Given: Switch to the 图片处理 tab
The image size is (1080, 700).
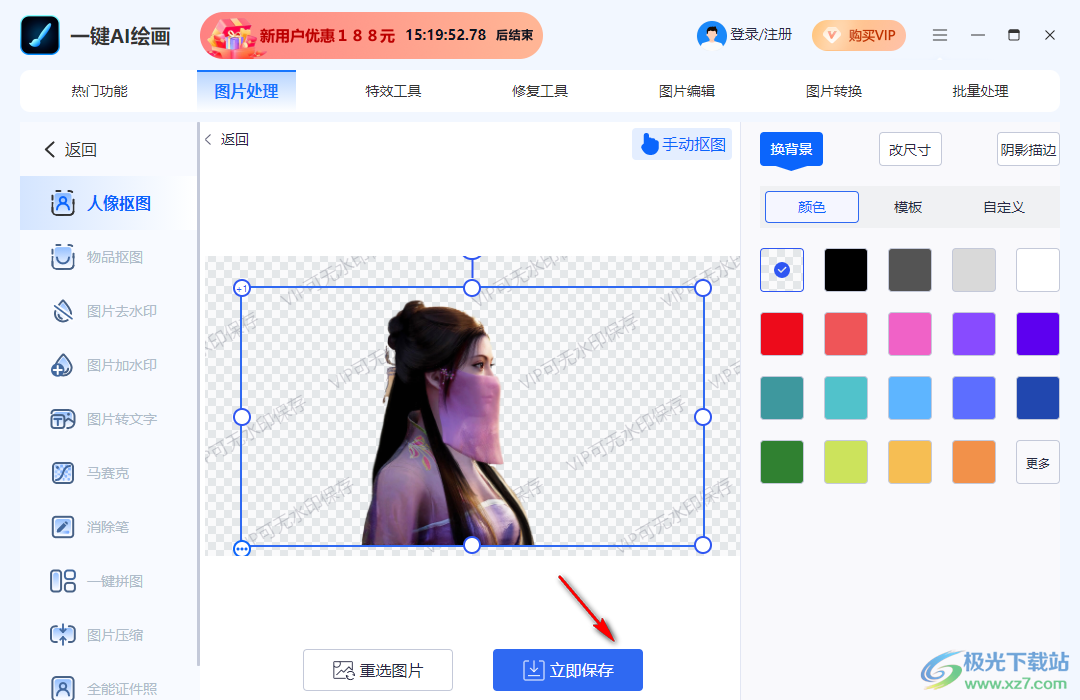Looking at the screenshot, I should point(247,91).
